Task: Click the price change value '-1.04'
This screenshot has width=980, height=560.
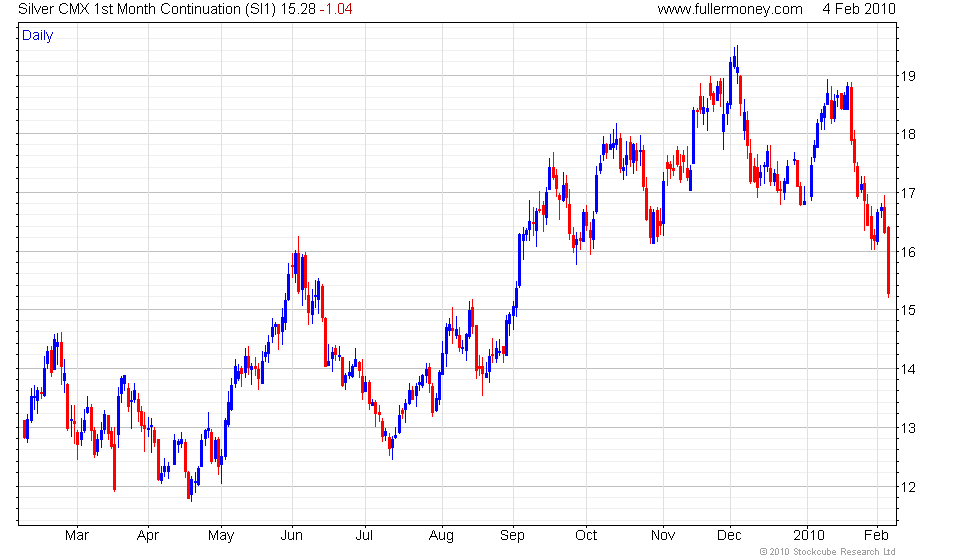Action: 336,9
